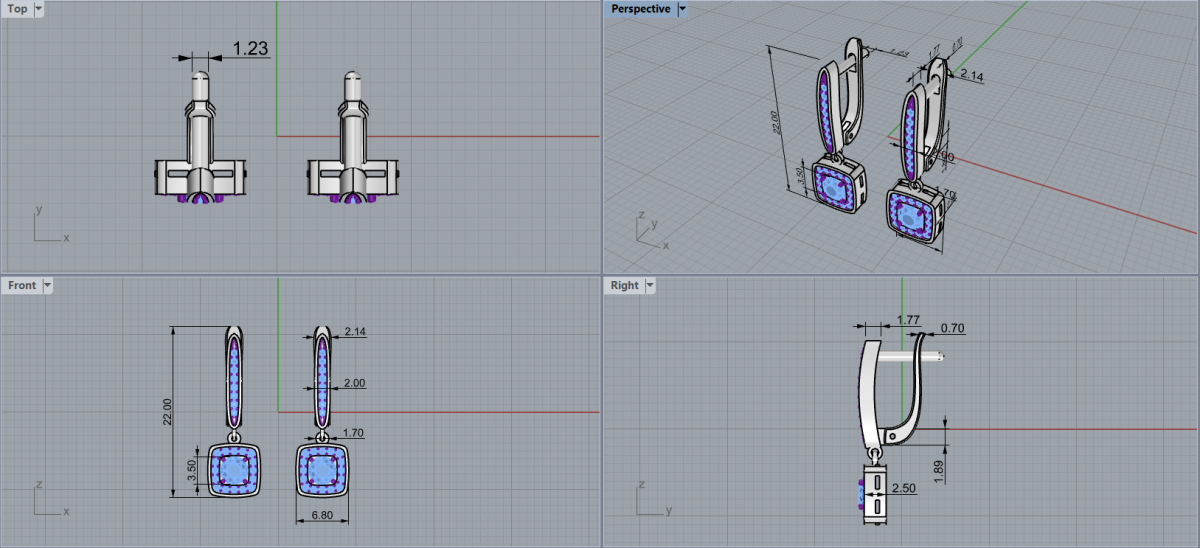Select the 1.23 dimension in Top view

click(x=250, y=47)
